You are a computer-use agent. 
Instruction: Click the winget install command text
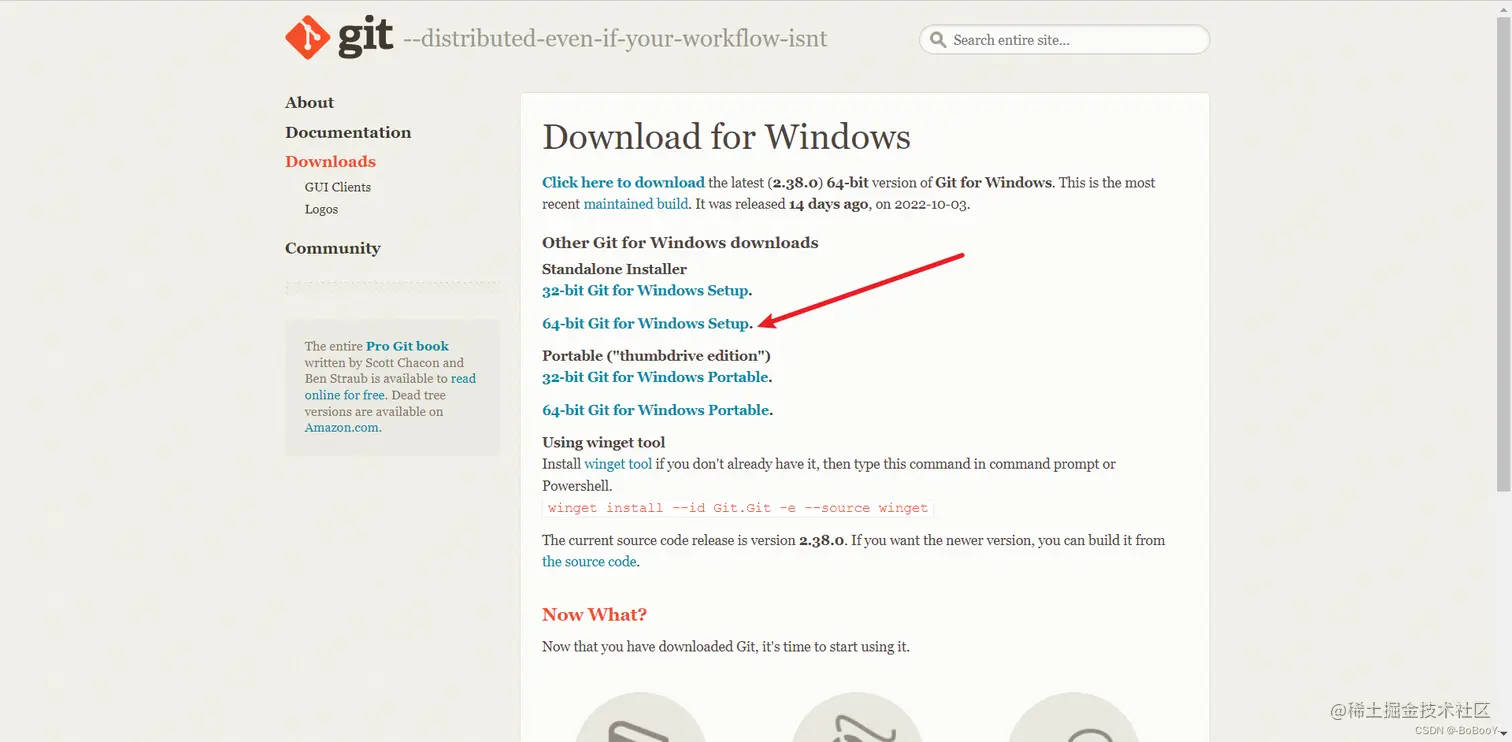[738, 508]
